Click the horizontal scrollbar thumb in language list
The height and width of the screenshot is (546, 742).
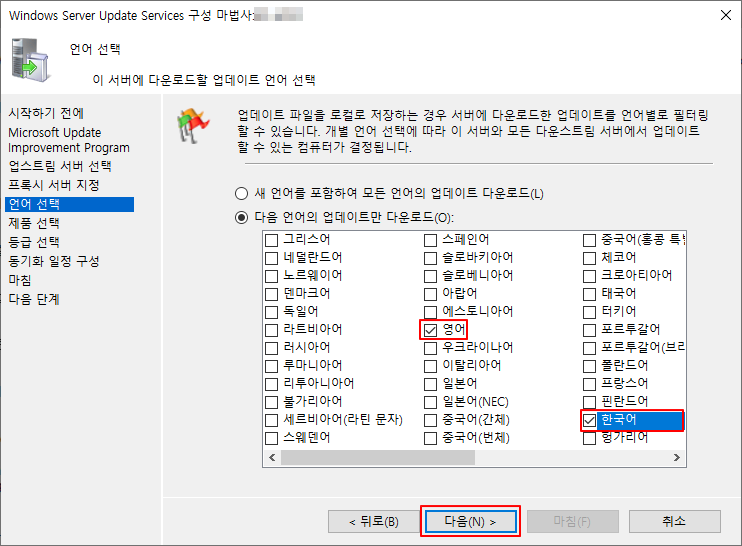point(378,458)
